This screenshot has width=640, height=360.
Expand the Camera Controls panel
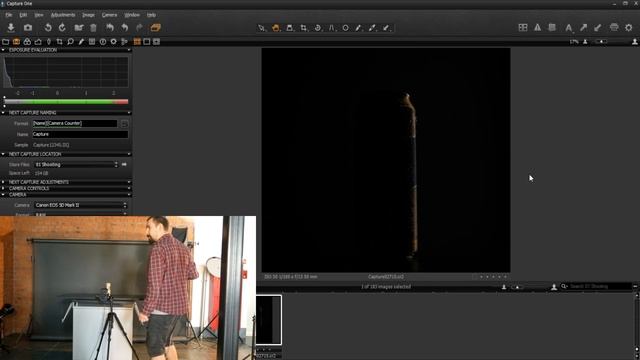pyautogui.click(x=3, y=189)
